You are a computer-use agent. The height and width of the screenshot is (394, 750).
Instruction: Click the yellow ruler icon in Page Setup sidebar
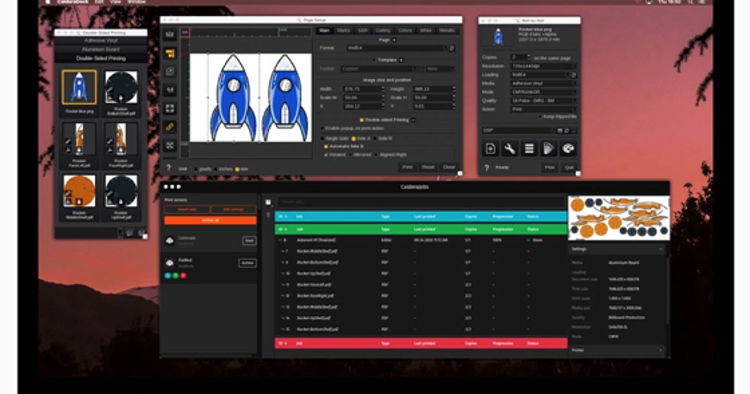point(170,127)
